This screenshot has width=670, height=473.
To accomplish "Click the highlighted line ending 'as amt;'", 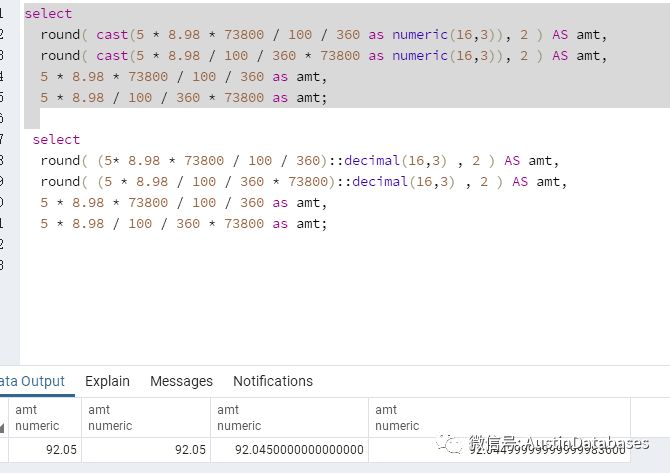I will coord(184,98).
